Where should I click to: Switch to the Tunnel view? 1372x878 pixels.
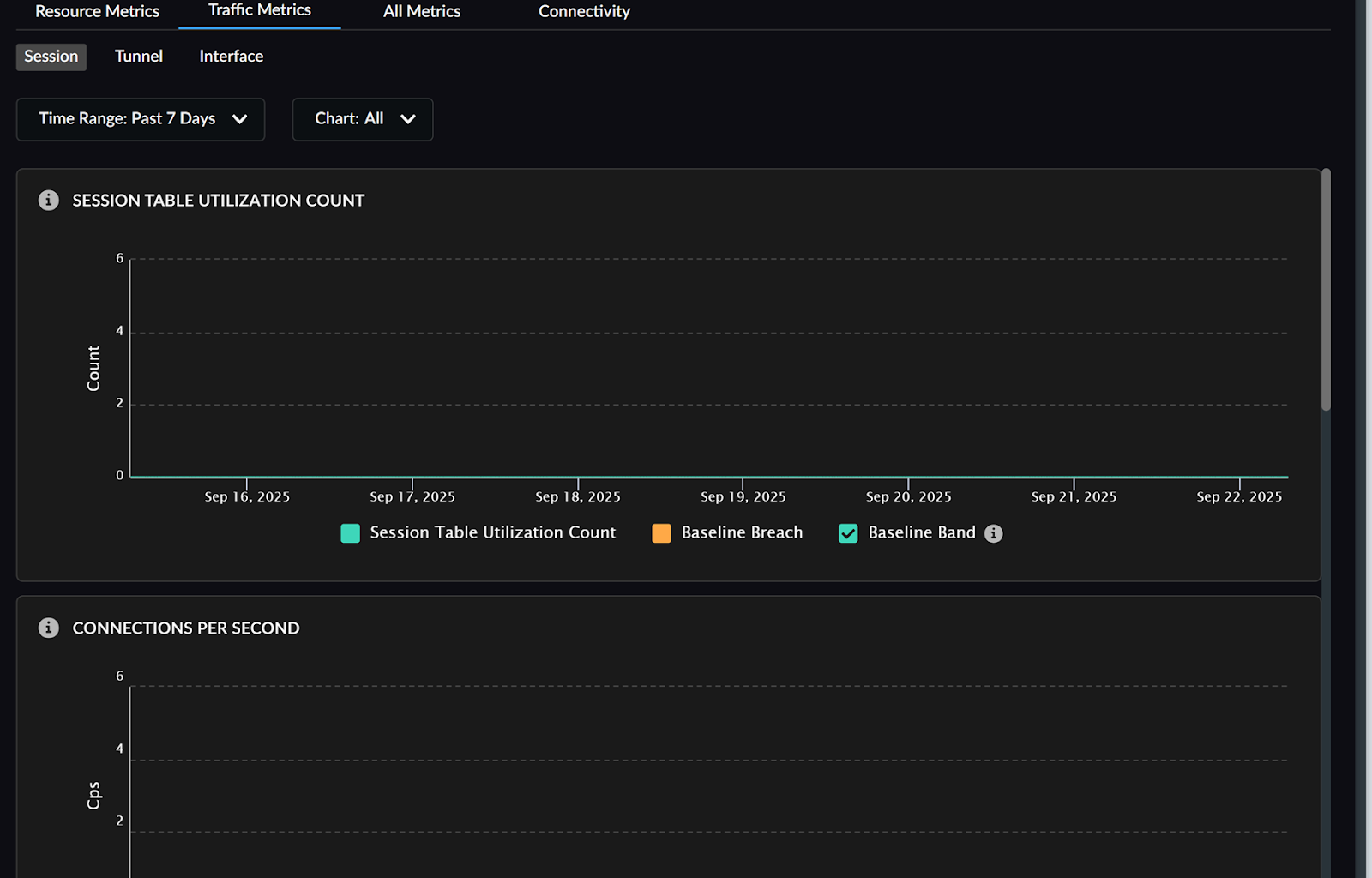139,57
